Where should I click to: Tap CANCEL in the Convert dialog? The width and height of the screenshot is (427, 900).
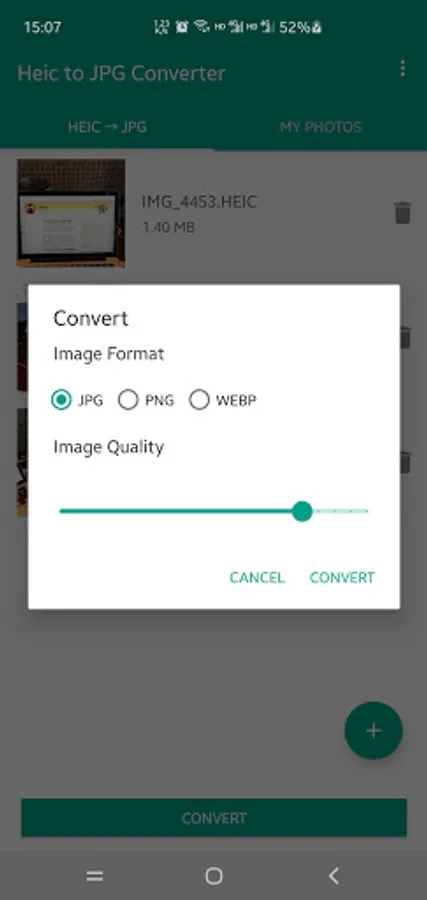click(x=257, y=577)
